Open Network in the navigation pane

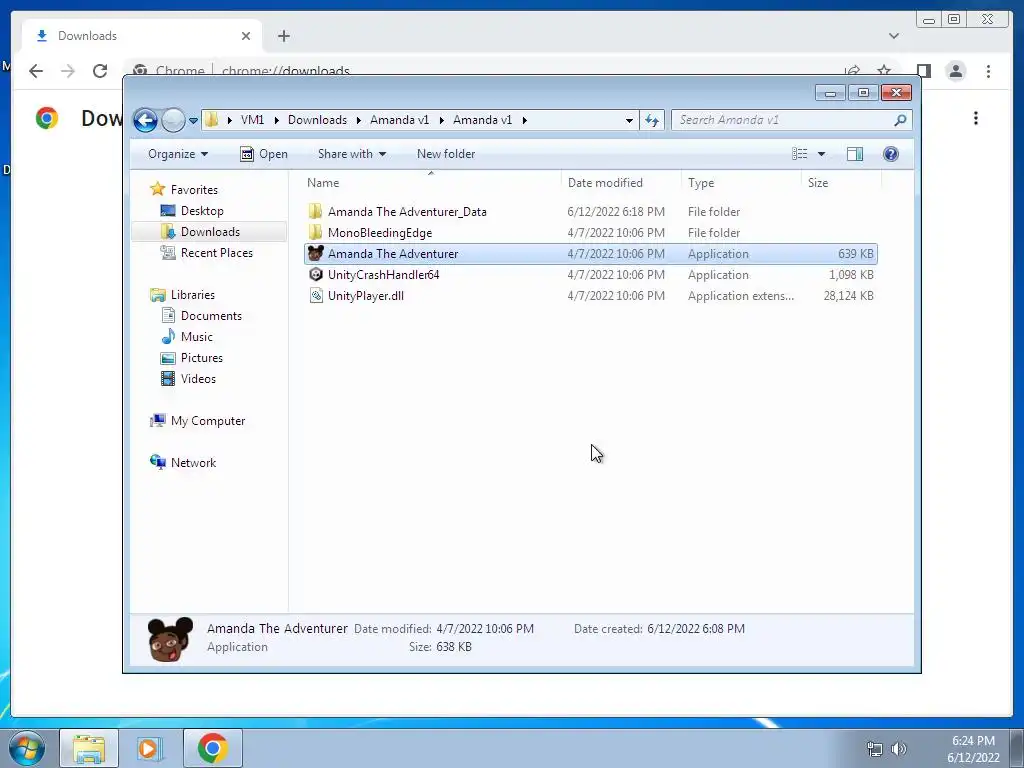(193, 462)
